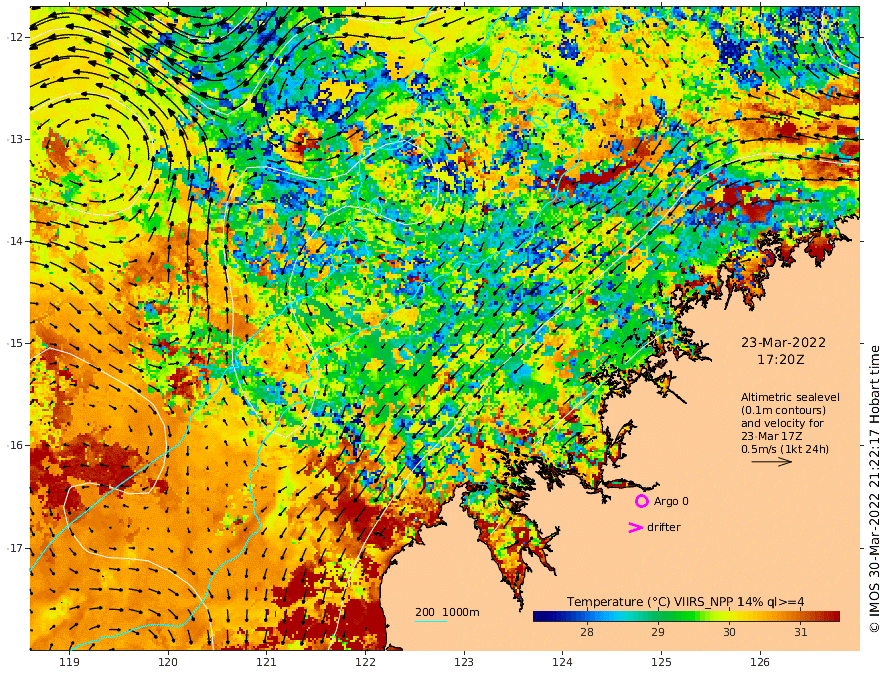Click the longitude '123' axis label
880x680 pixels.
tap(464, 663)
